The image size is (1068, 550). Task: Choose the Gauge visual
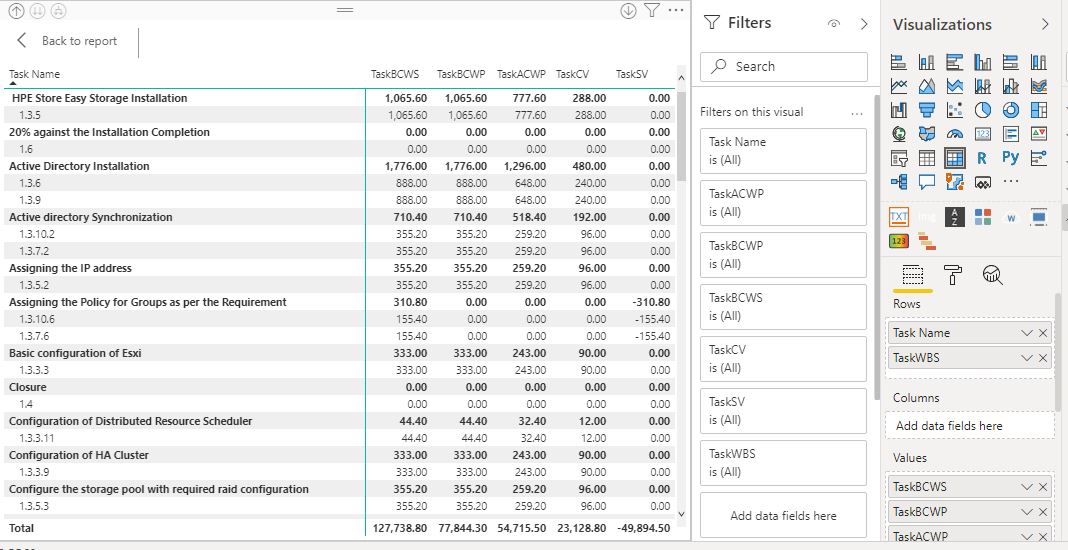[955, 134]
